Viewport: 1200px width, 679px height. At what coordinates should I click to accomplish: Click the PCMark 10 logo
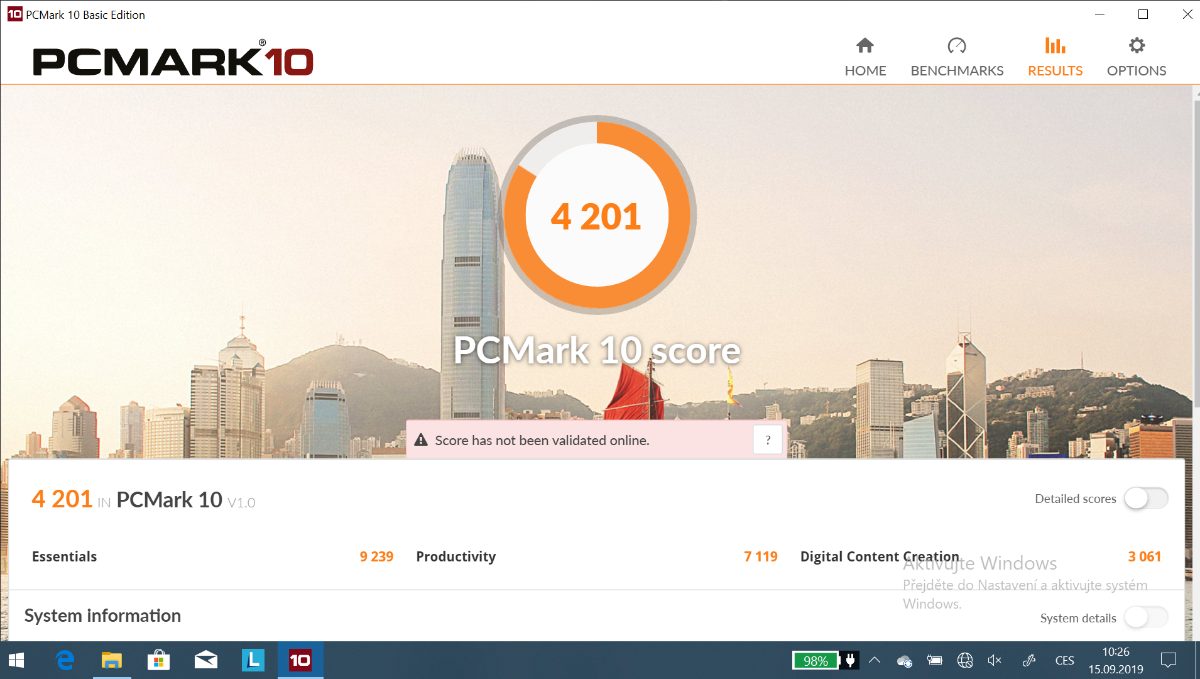pos(173,60)
